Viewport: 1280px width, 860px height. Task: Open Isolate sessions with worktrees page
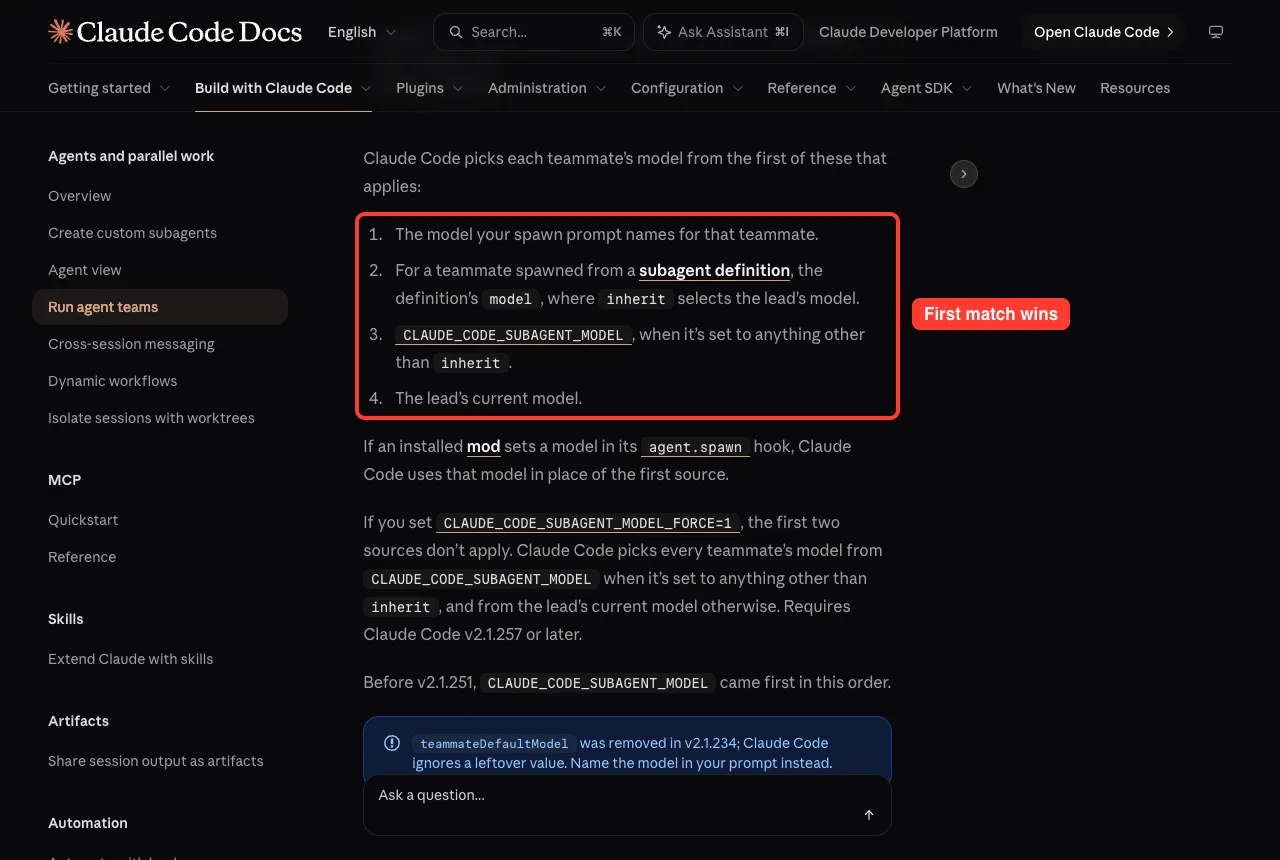151,418
